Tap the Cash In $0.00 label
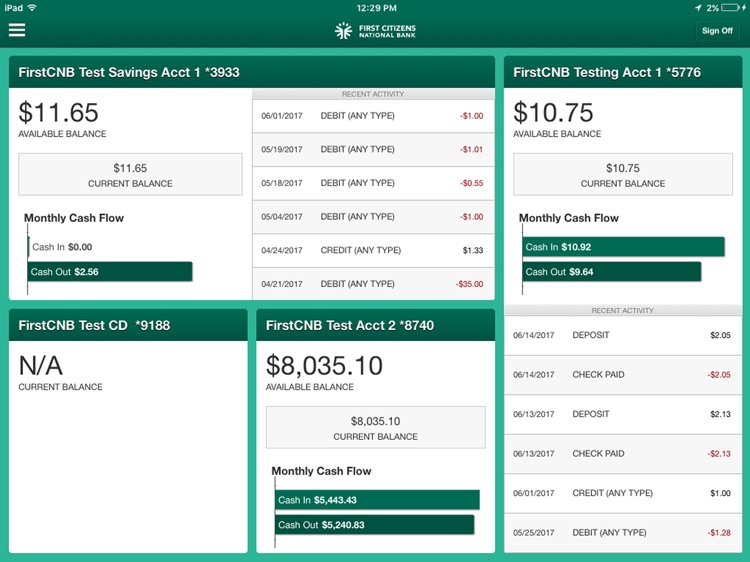The image size is (750, 562). [62, 247]
